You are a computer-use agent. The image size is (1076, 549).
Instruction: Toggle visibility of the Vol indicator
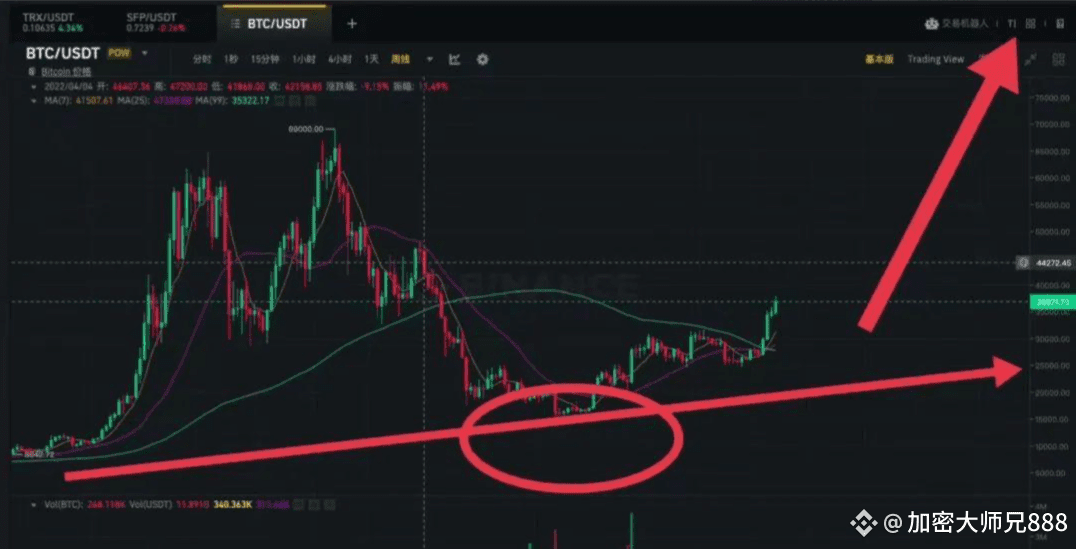[x=299, y=504]
